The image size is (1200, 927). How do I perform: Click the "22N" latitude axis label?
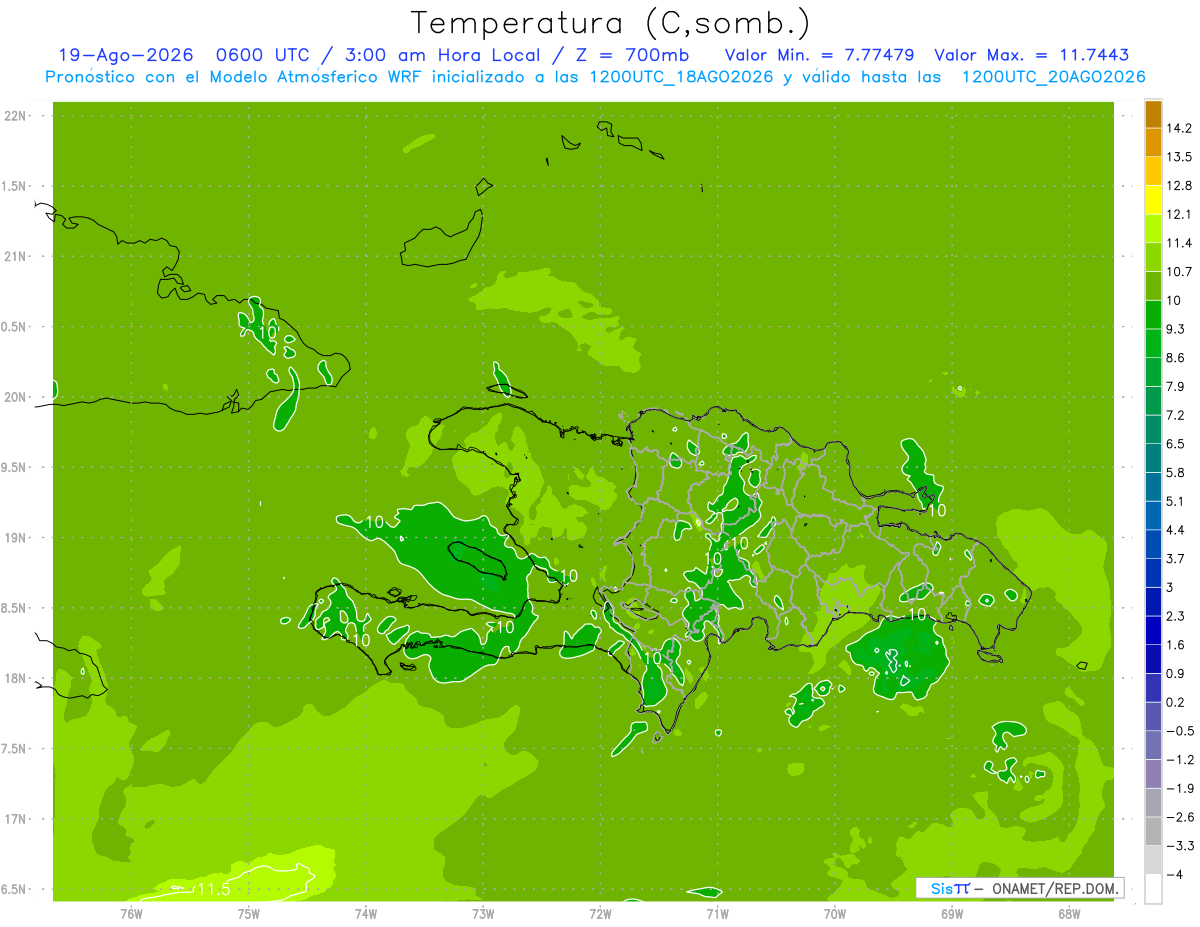point(14,116)
